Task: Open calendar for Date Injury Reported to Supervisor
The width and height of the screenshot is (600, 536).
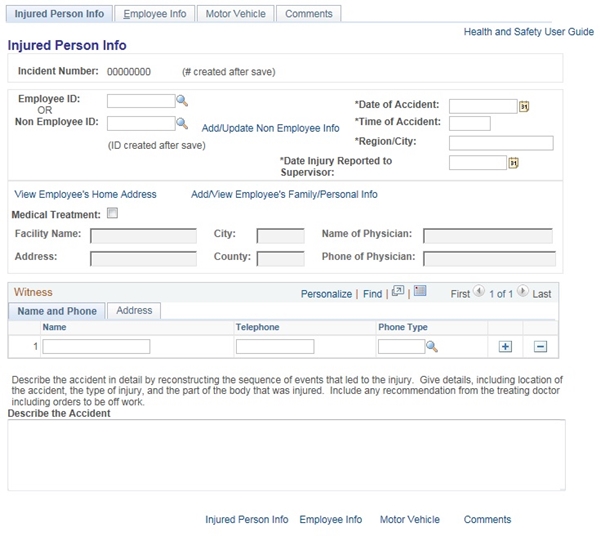Action: (513, 163)
